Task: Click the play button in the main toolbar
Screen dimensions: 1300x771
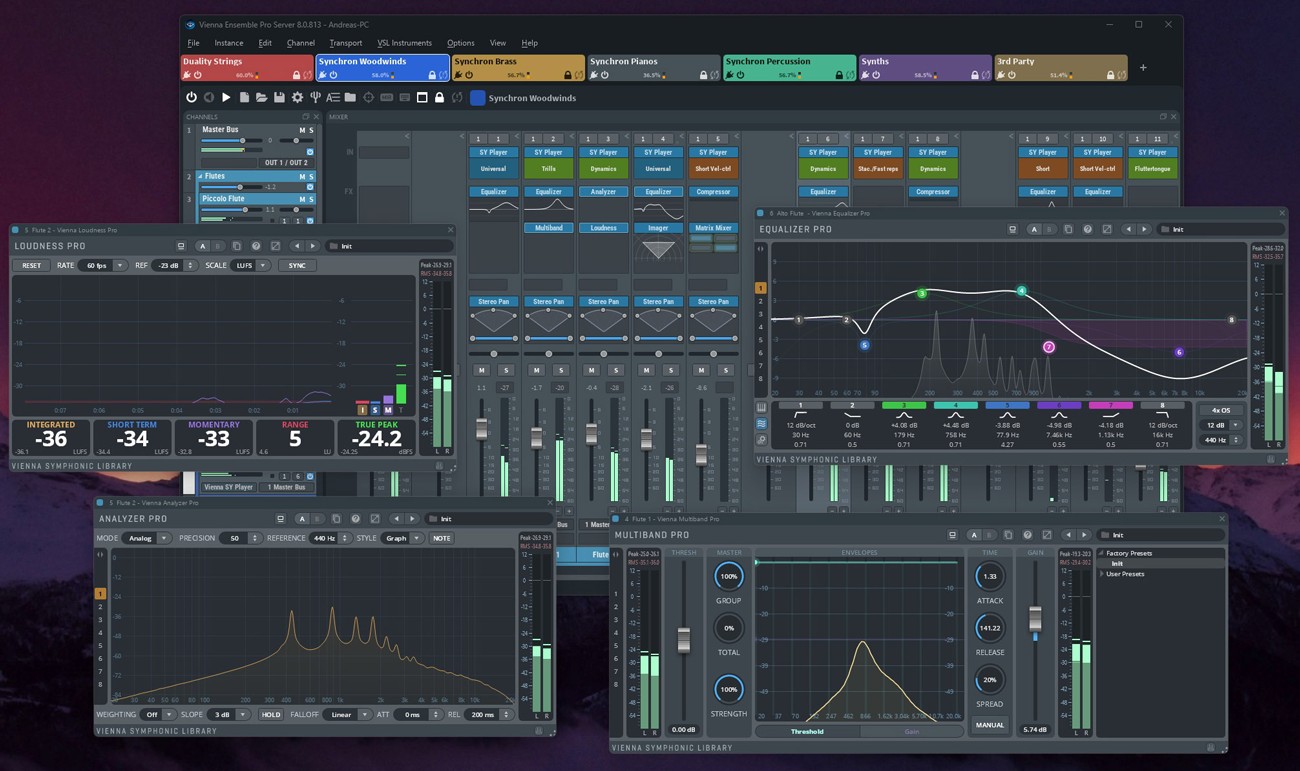Action: click(x=226, y=98)
